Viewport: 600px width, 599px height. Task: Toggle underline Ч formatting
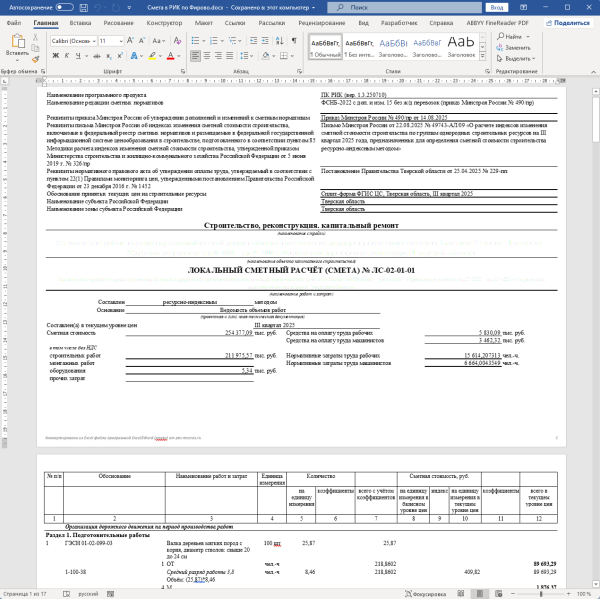(78, 56)
